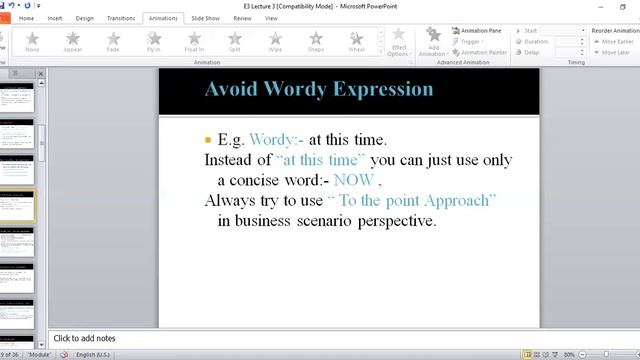Select the Animations ribbon tab

(163, 18)
